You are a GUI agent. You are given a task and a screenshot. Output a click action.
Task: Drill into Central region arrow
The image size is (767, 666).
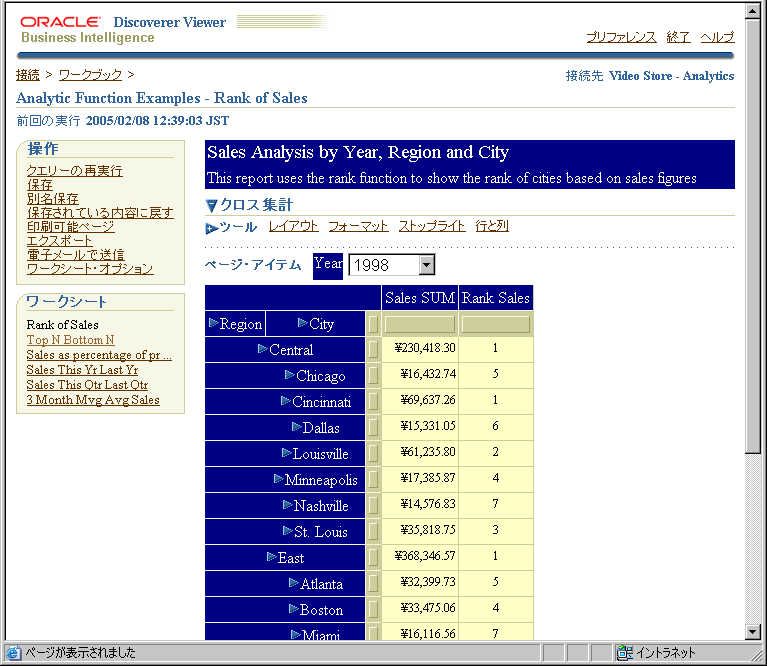point(263,349)
